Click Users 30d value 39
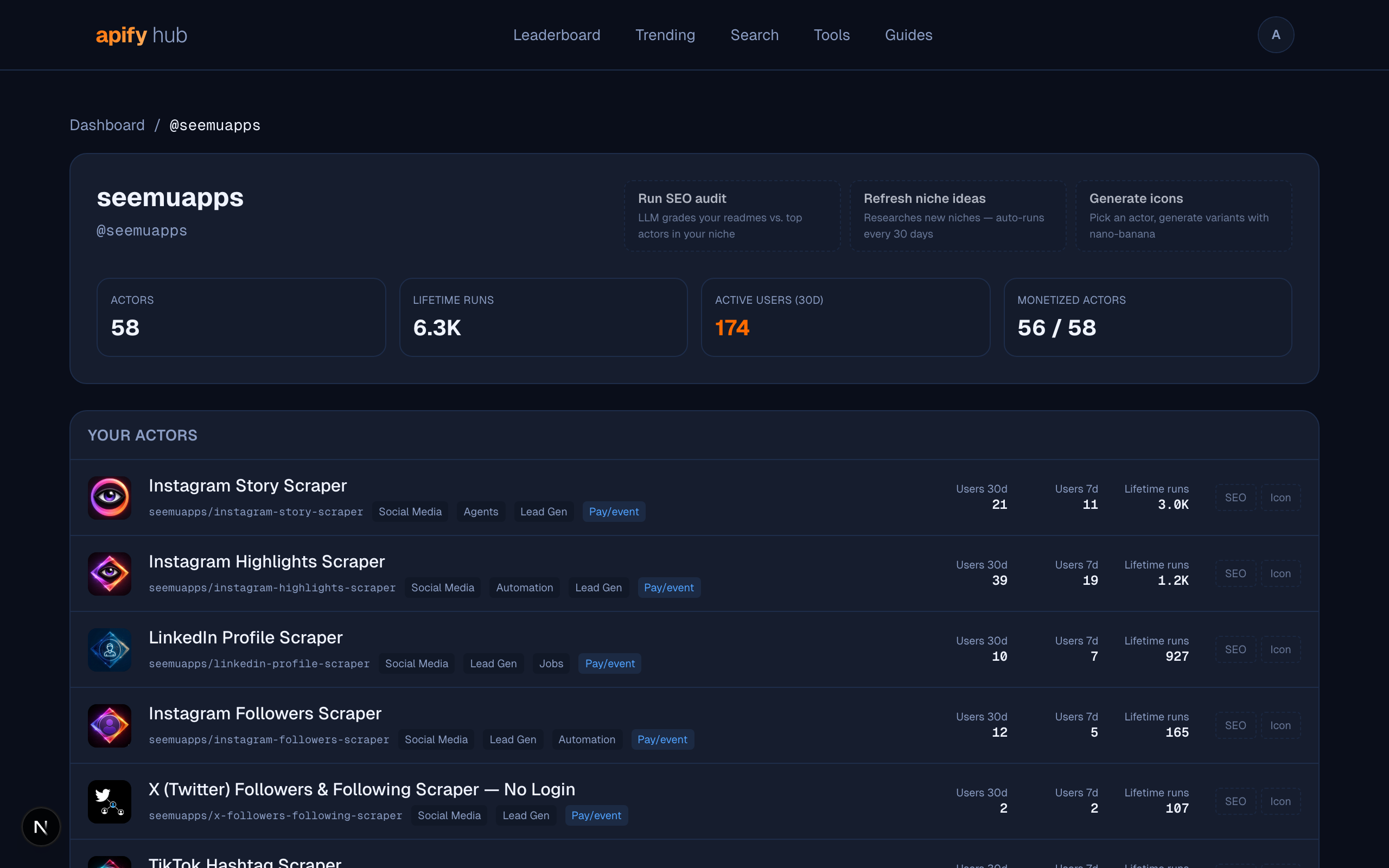The width and height of the screenshot is (1389, 868). 999,580
